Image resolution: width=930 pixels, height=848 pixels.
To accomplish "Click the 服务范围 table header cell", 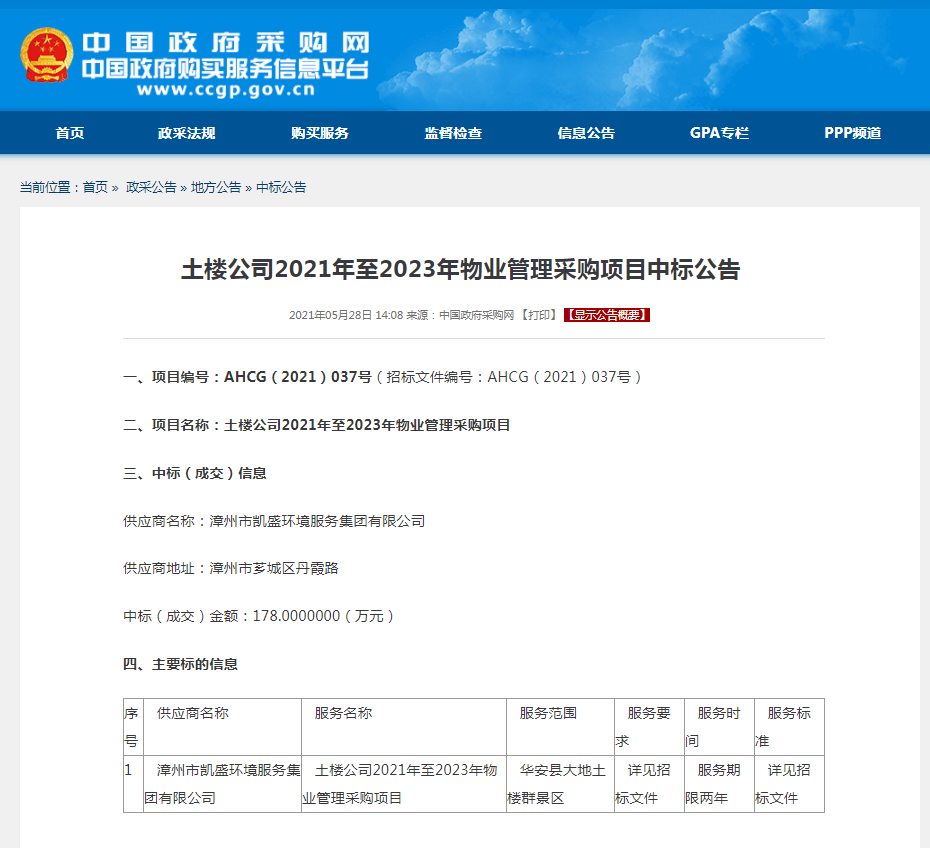I will pyautogui.click(x=560, y=727).
